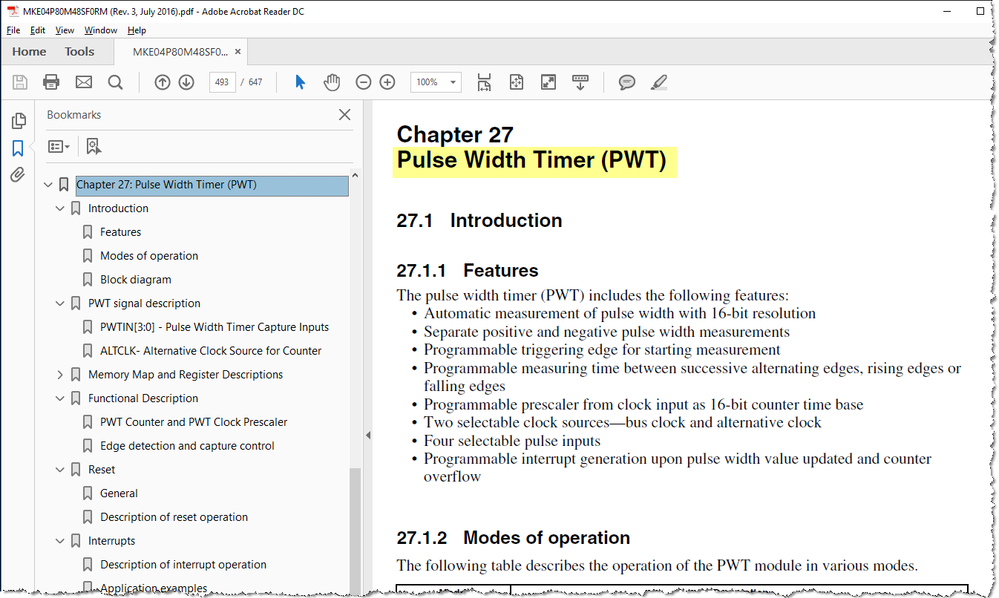Collapse the Functional Description branch
This screenshot has height=598, width=999.
60,398
